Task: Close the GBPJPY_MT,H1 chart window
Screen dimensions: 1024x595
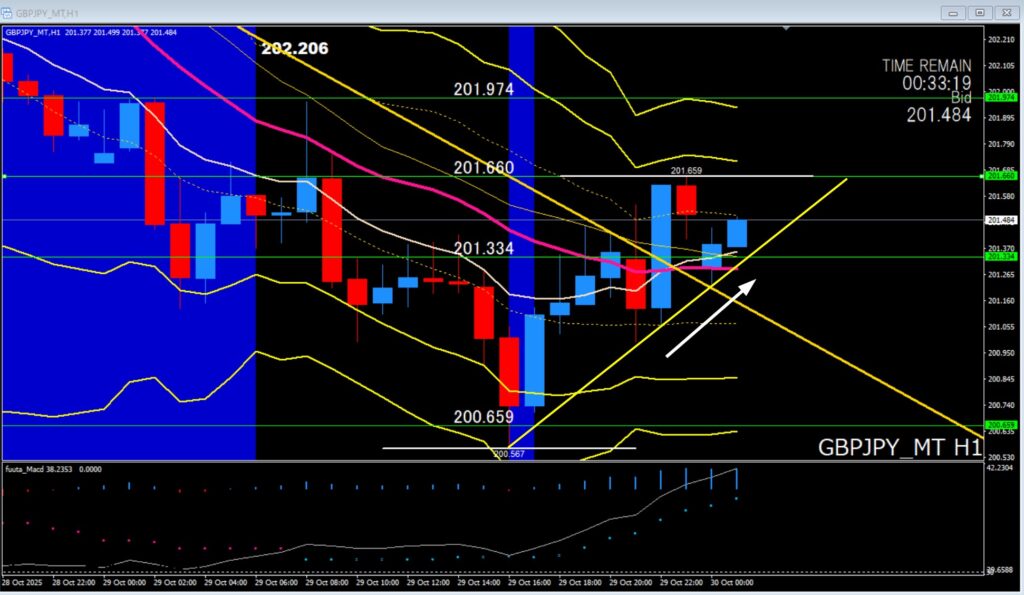Action: tap(1006, 12)
